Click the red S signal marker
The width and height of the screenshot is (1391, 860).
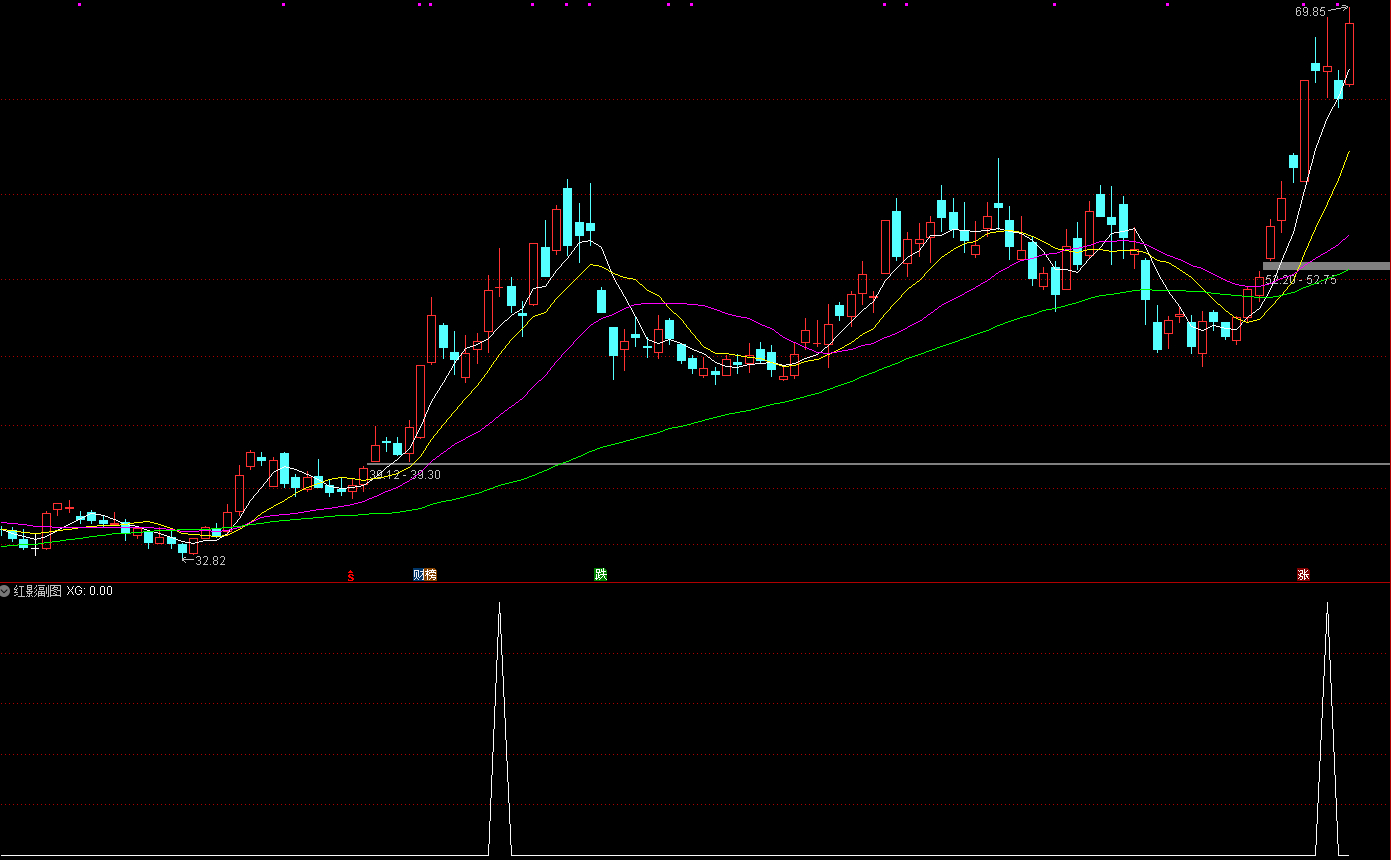350,575
